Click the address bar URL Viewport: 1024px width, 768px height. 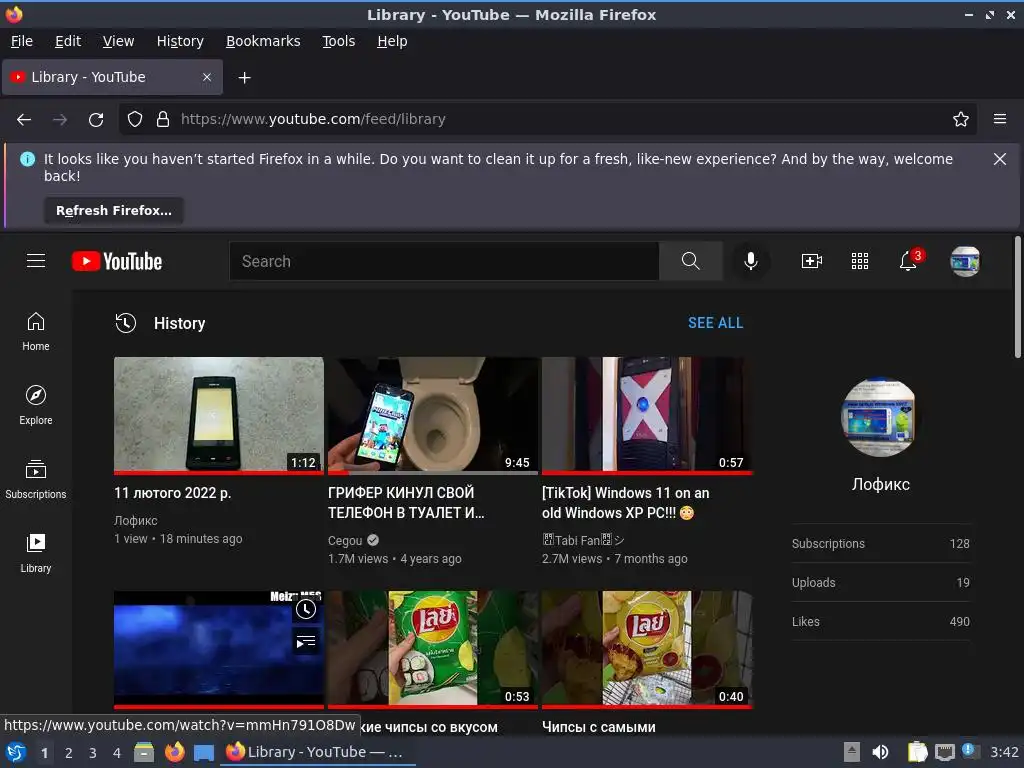pyautogui.click(x=313, y=120)
